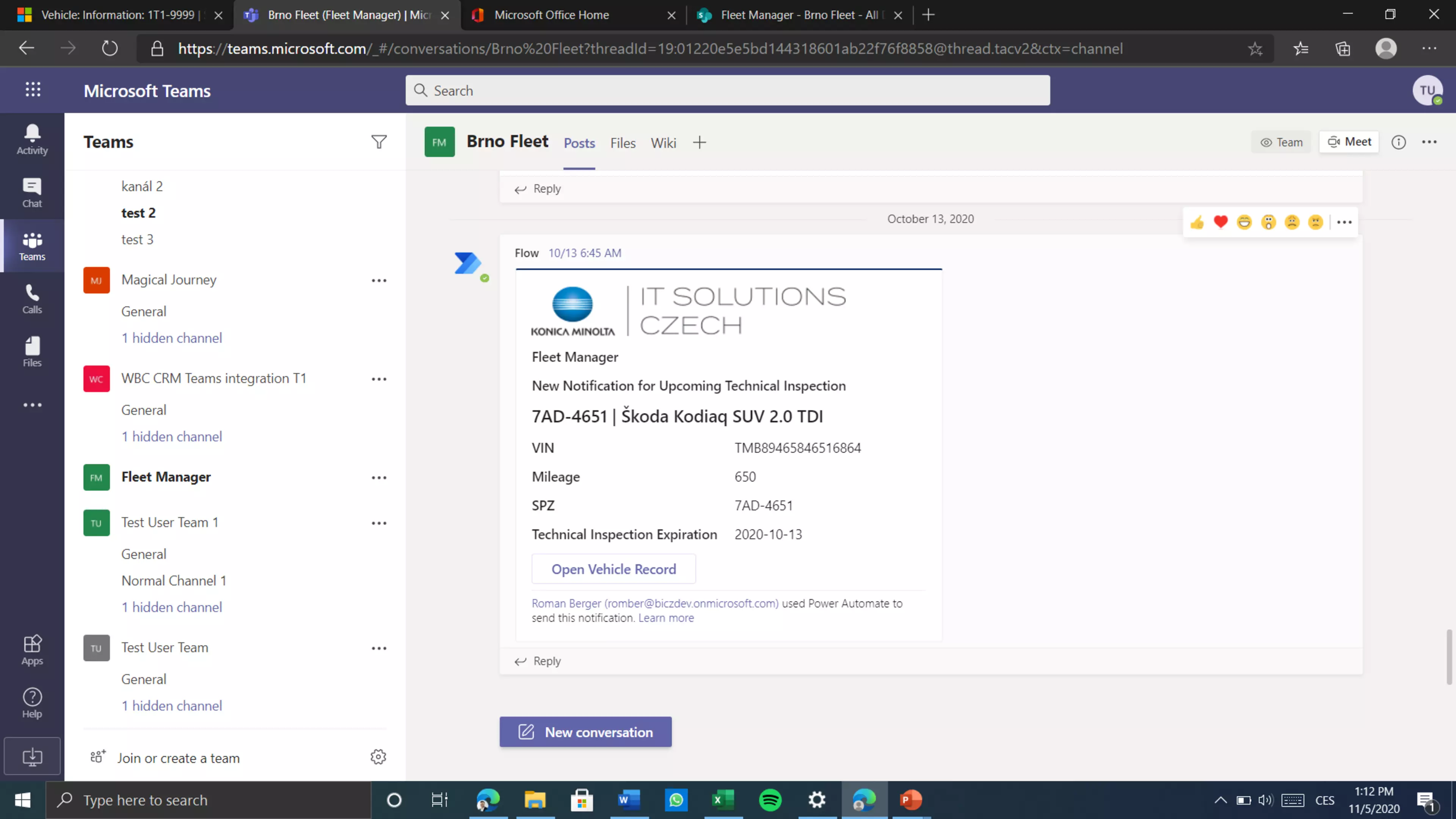1456x819 pixels.
Task: Click the browser address bar URL
Action: (650, 49)
